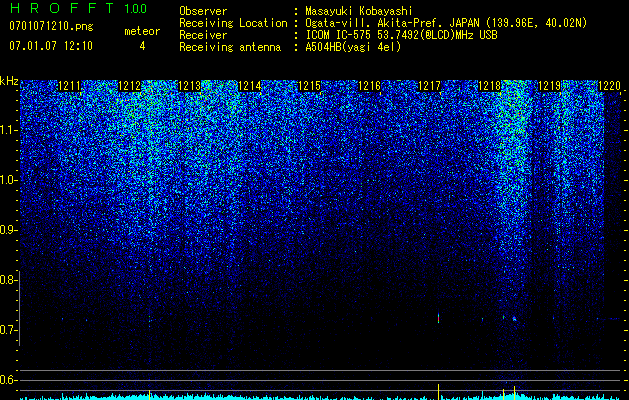Screen dimensions: 629x400
Task: Click the yellow detection bar under 1217
Action: pyautogui.click(x=438, y=391)
